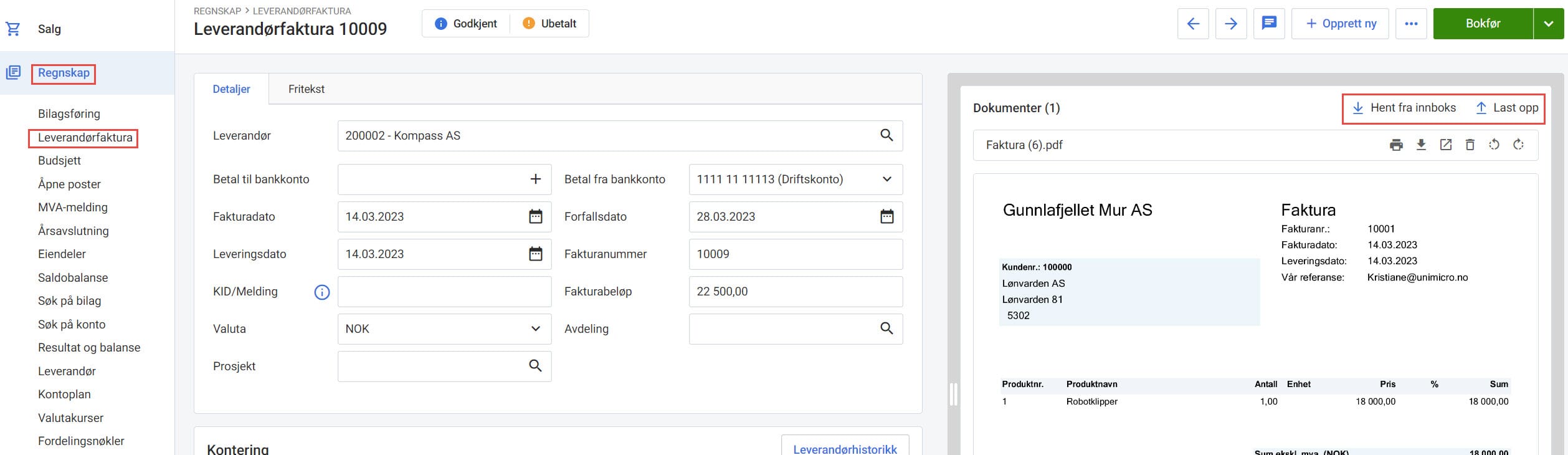Search departments with Avdeling magnifier icon
Image resolution: width=1568 pixels, height=455 pixels.
(x=886, y=328)
